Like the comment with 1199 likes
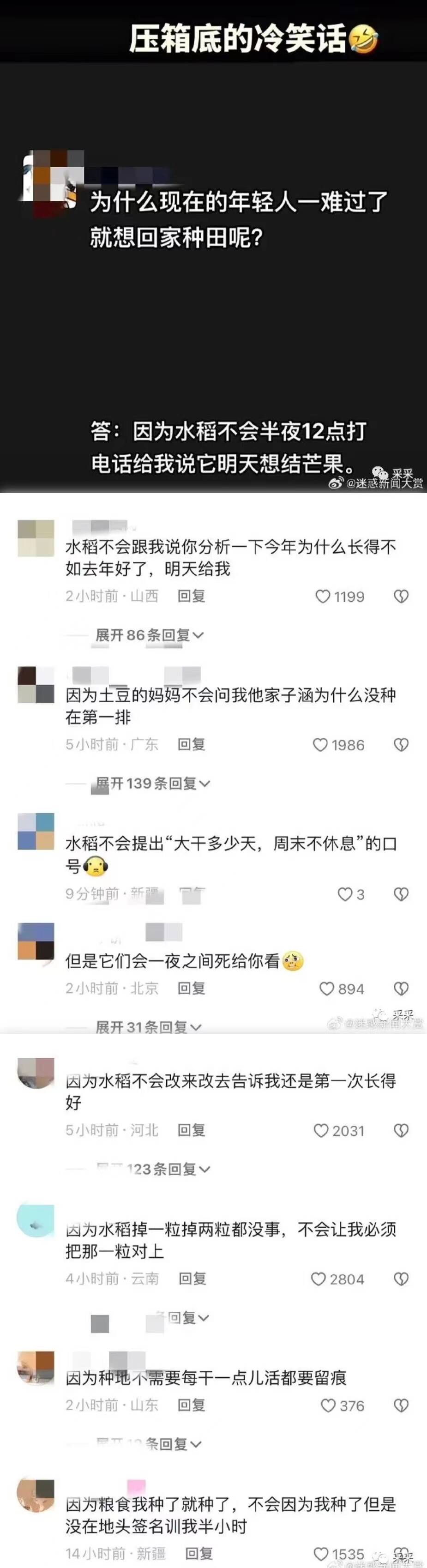 coord(322,597)
